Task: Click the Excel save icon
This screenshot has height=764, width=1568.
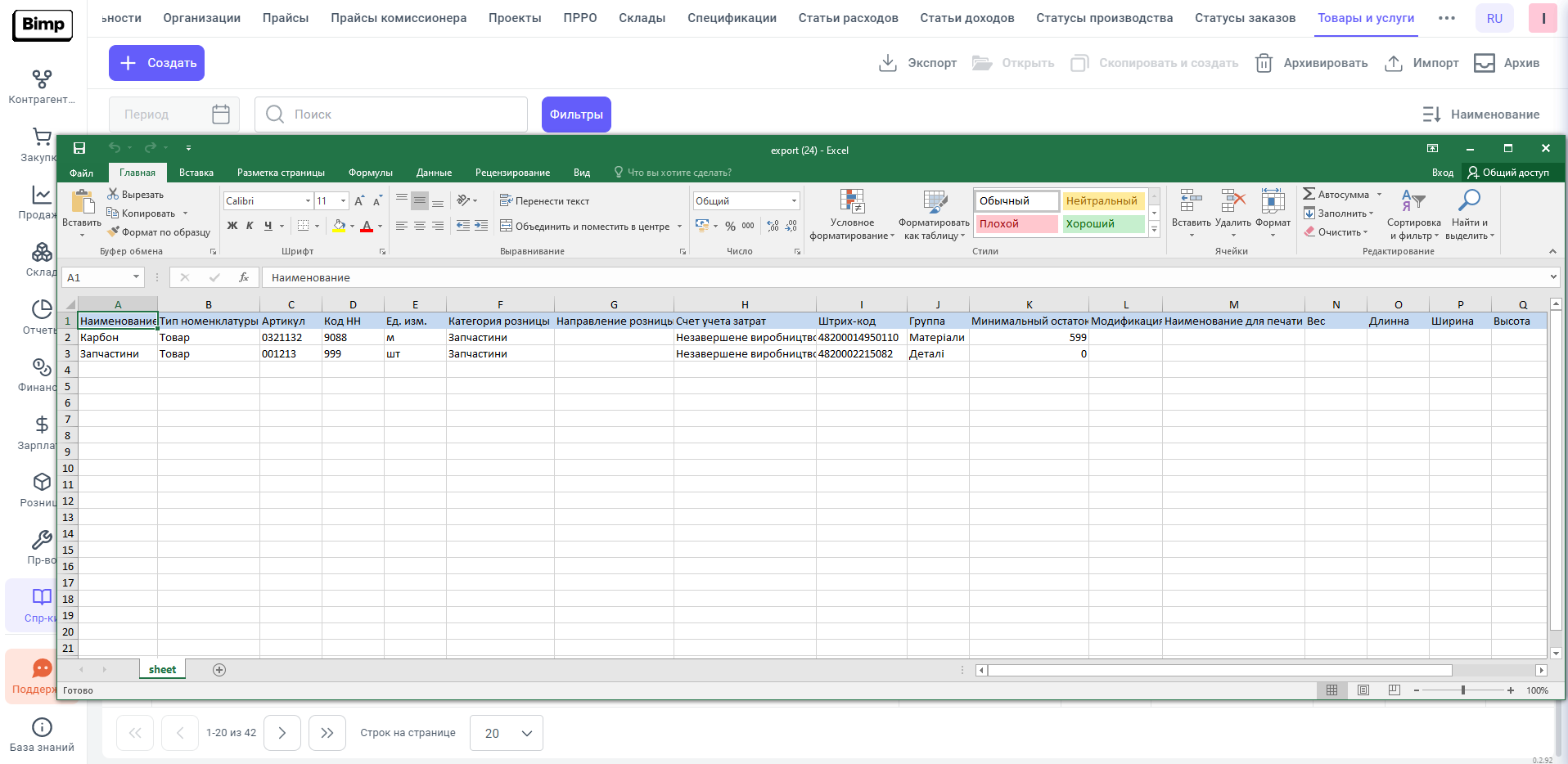Action: 79,148
